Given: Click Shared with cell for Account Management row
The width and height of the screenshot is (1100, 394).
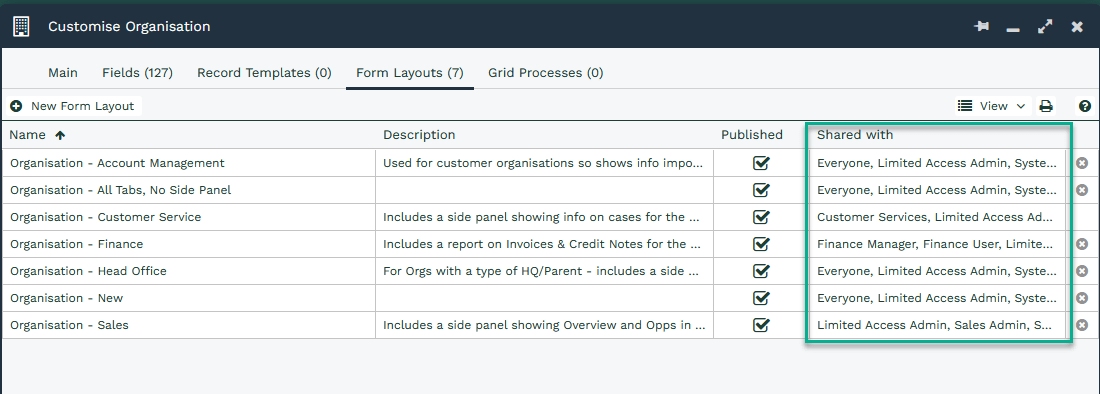Looking at the screenshot, I should (x=937, y=163).
